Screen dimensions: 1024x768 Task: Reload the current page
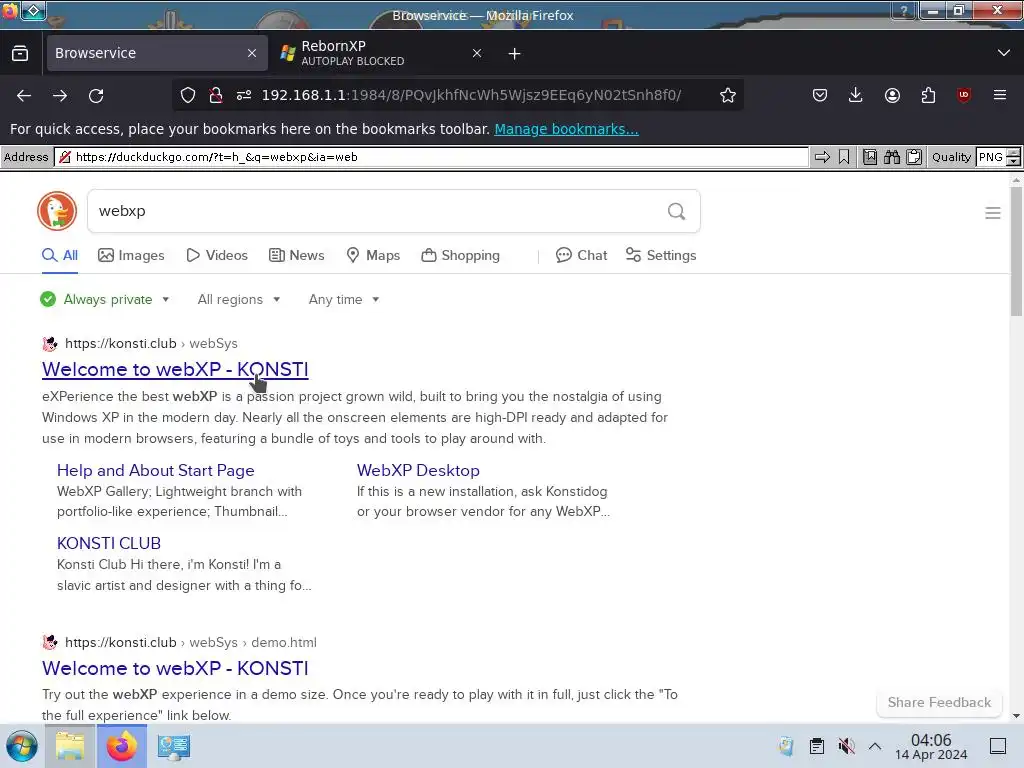point(96,95)
